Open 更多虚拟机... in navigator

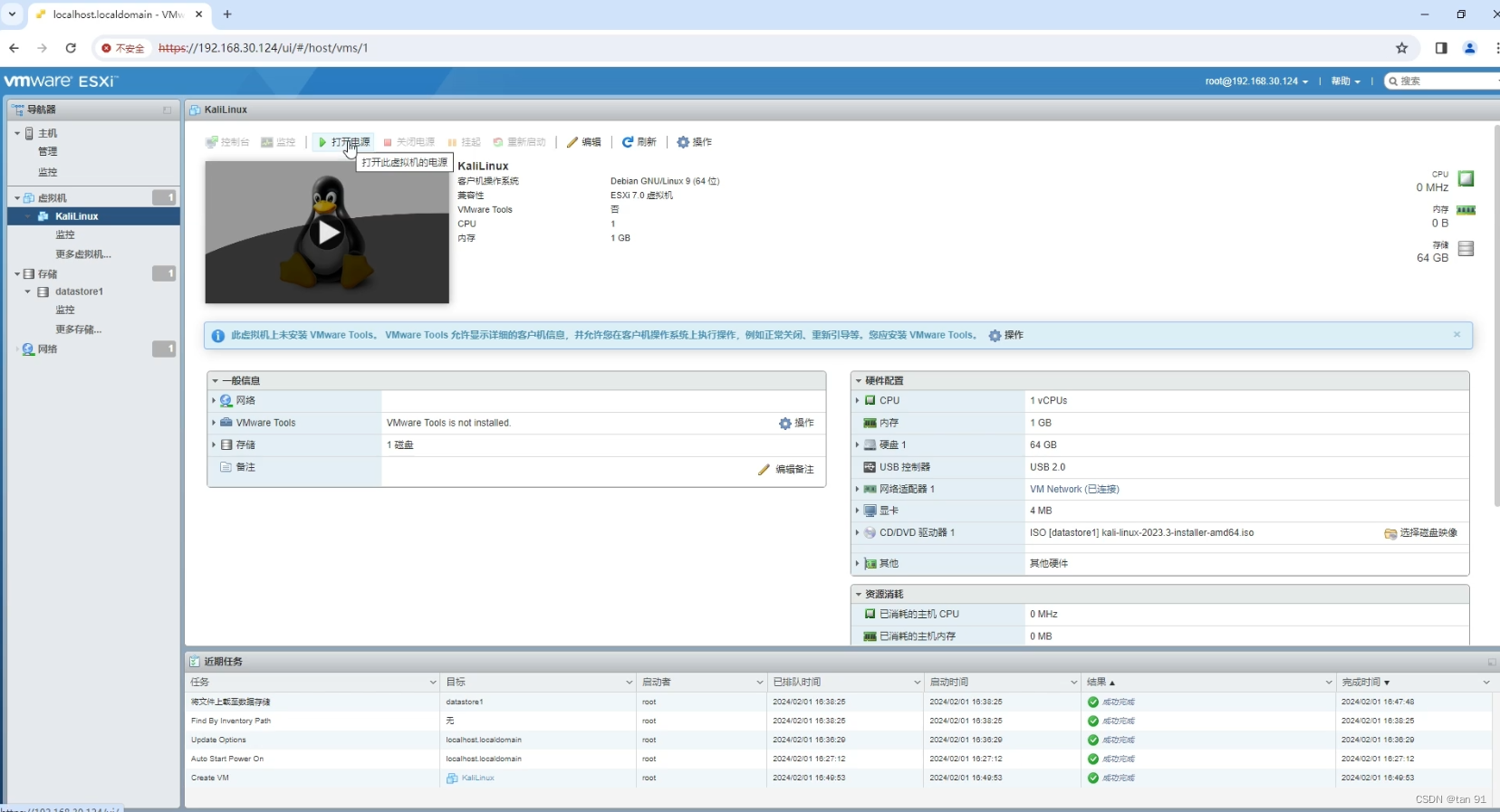click(x=82, y=254)
